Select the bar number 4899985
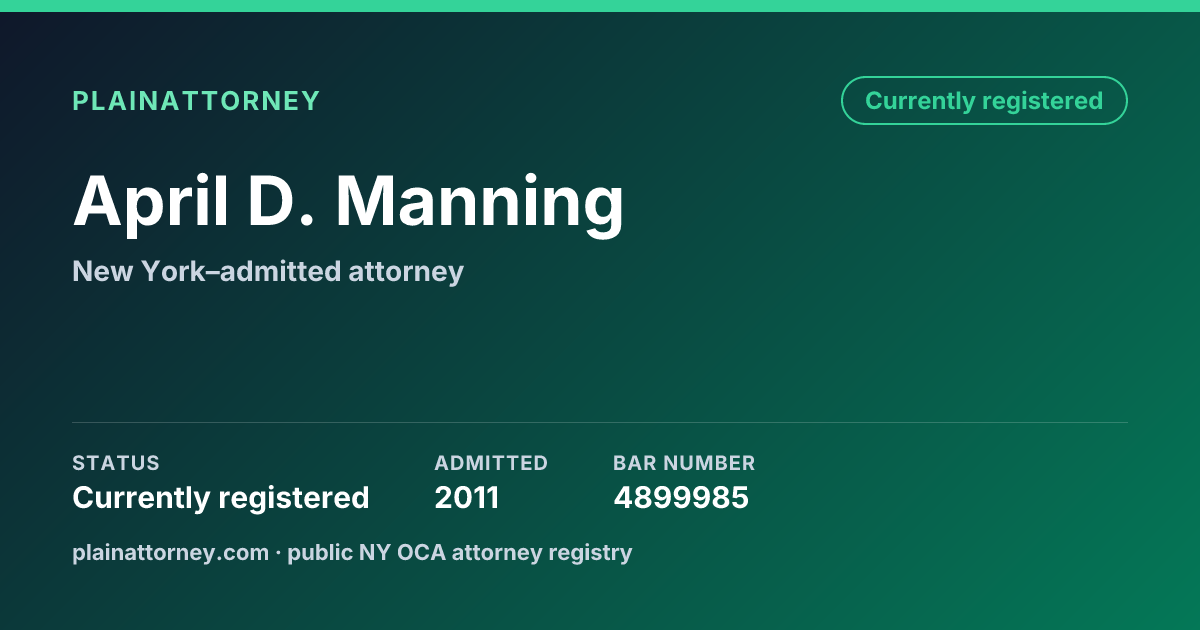The width and height of the screenshot is (1200, 630). (x=681, y=497)
